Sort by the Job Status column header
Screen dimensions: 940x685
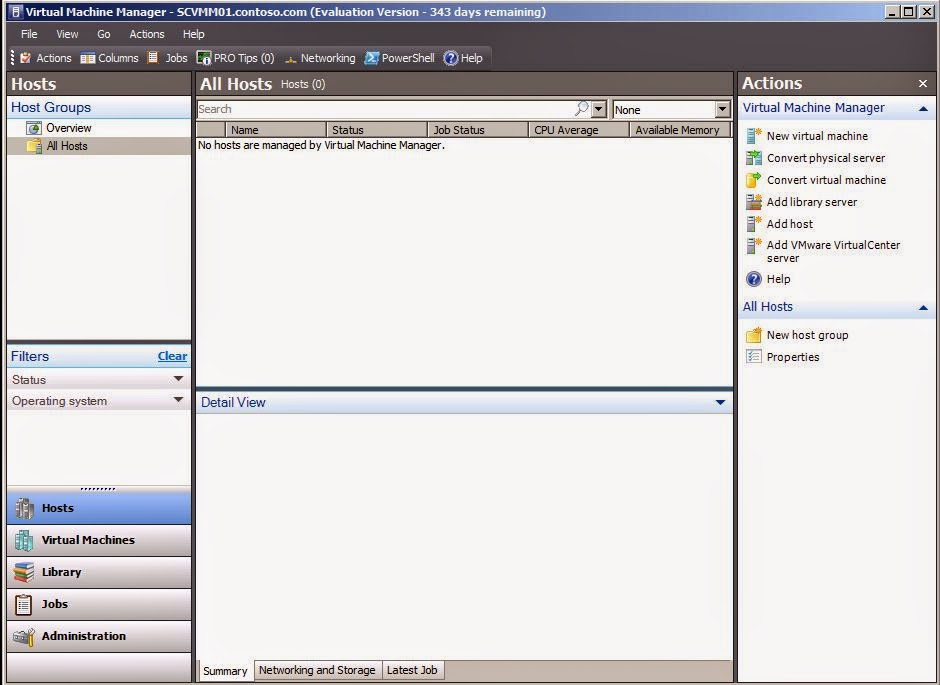click(x=478, y=129)
